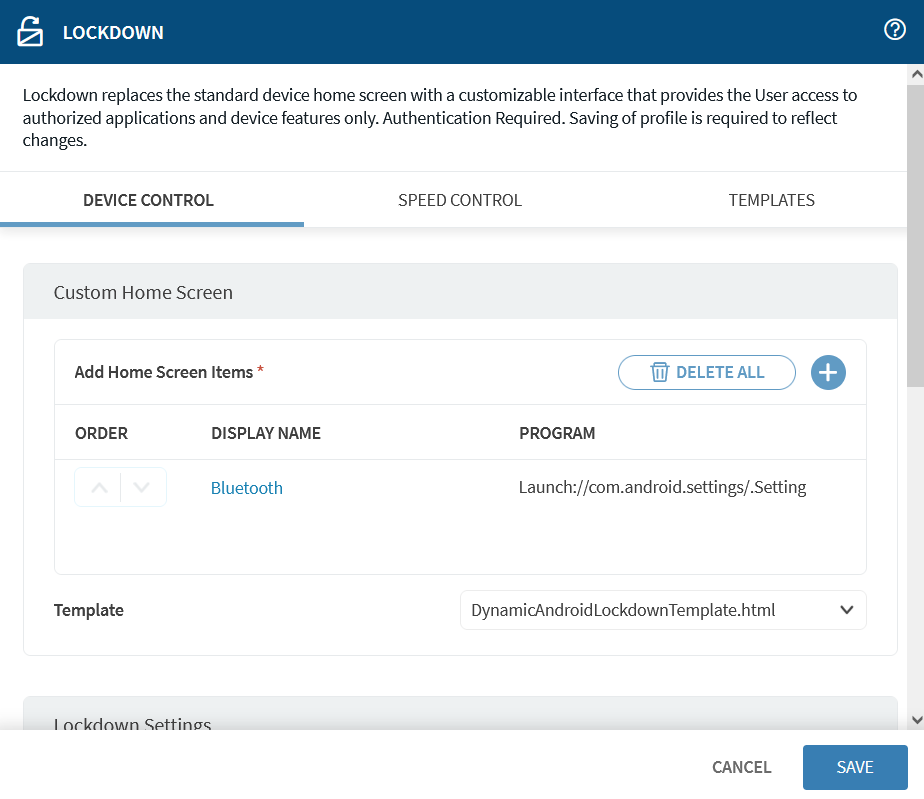This screenshot has height=799, width=924.
Task: Move Bluetooth item down in order
Action: click(x=142, y=488)
